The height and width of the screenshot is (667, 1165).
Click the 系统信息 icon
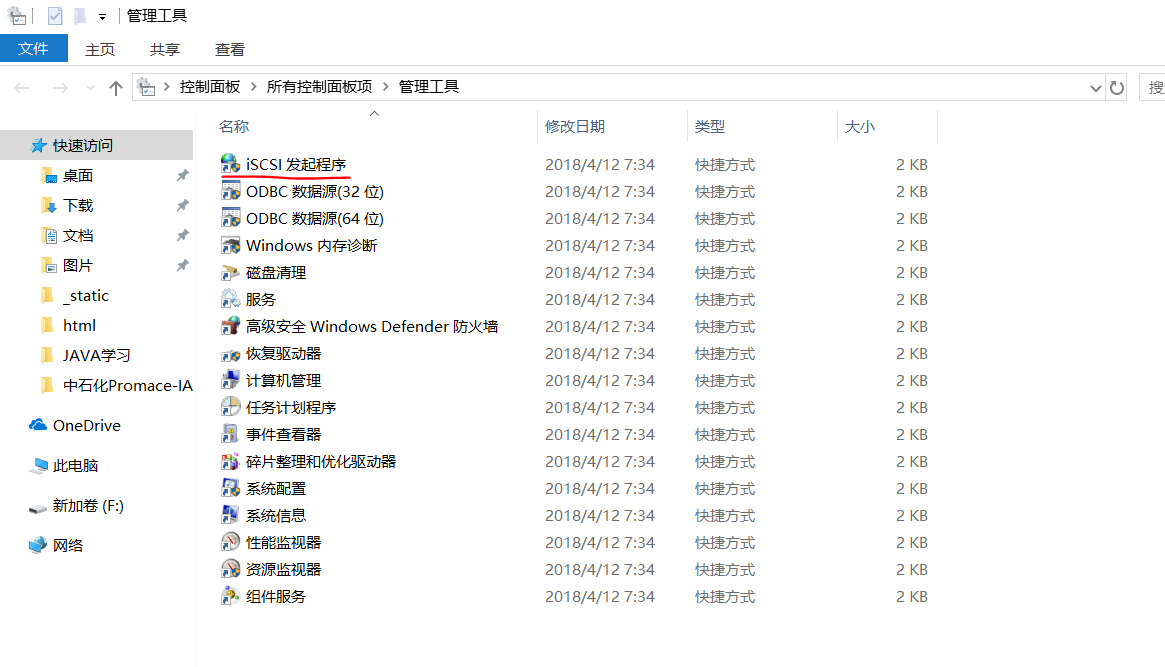tap(230, 515)
